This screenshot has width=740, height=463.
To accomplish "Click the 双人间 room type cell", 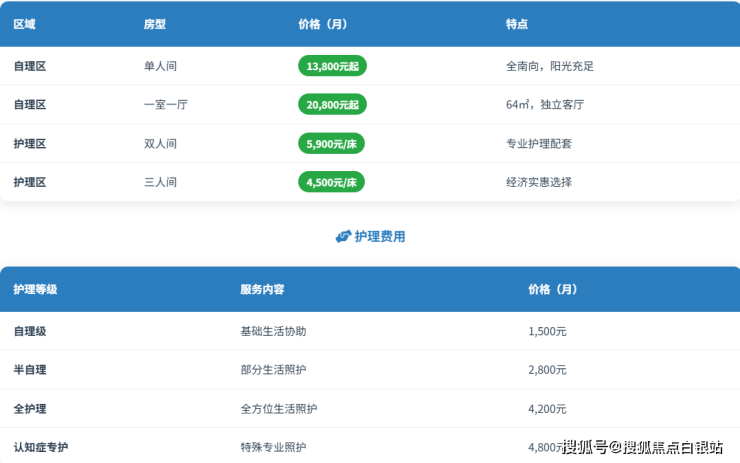I will pos(160,143).
